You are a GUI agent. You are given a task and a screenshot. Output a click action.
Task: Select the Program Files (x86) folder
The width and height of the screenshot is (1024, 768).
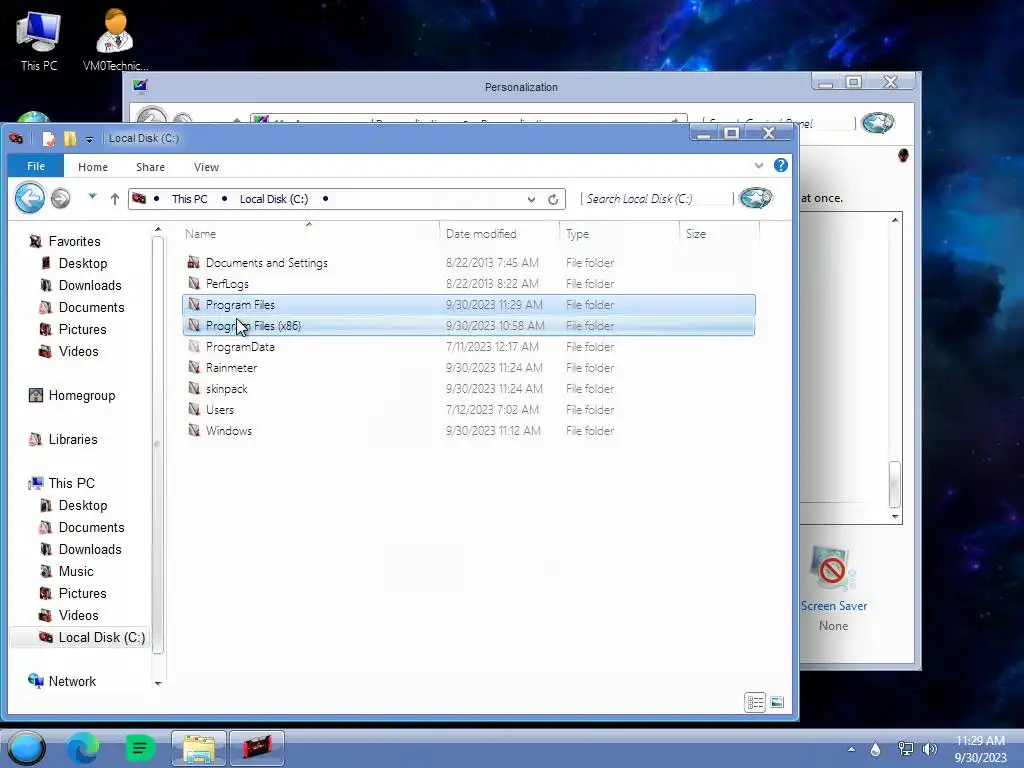(468, 325)
